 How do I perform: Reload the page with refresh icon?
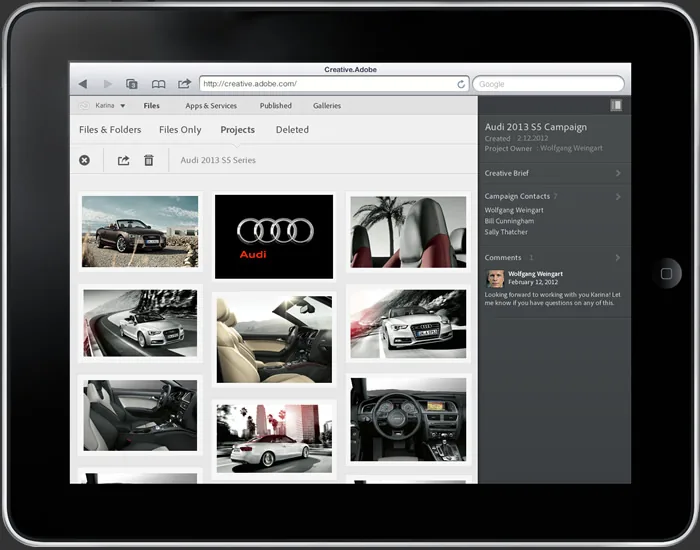[x=461, y=84]
